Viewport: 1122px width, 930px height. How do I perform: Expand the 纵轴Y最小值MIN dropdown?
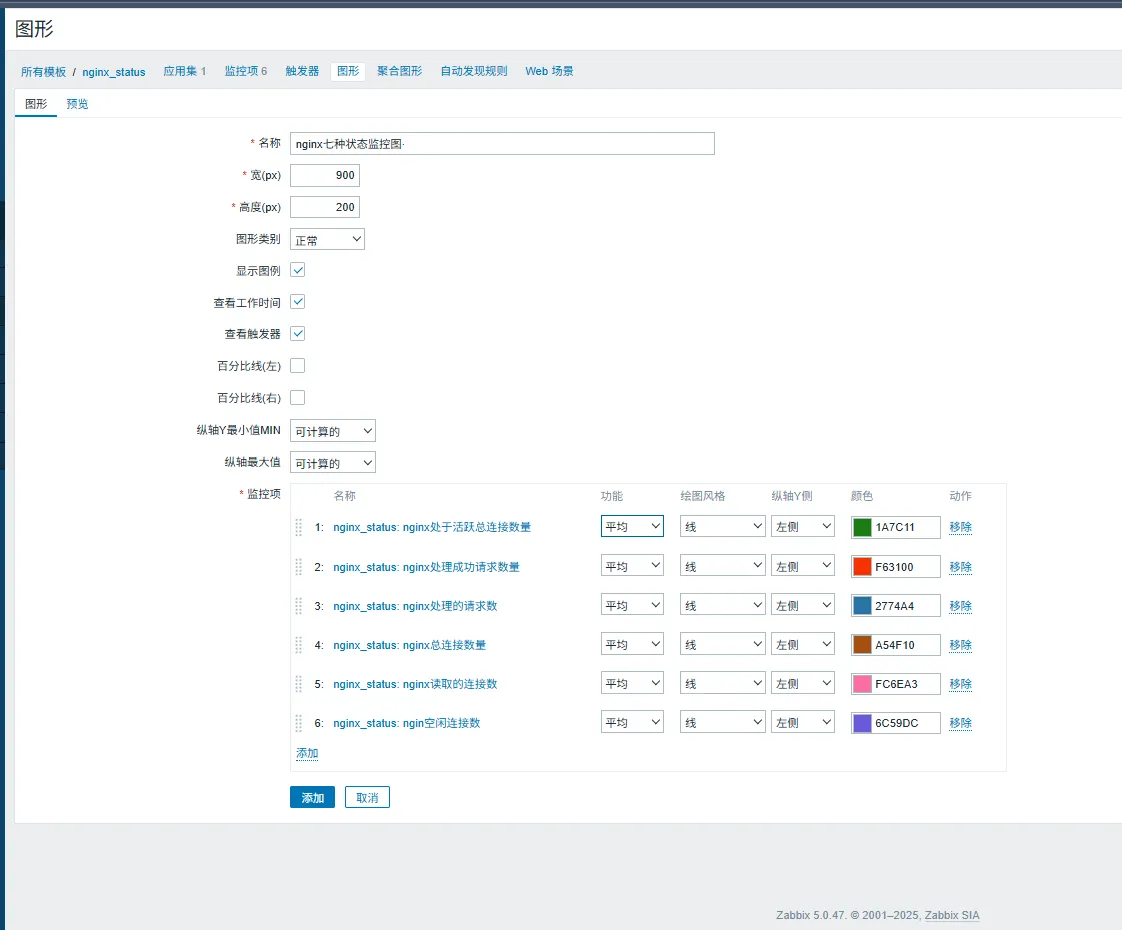click(x=332, y=431)
